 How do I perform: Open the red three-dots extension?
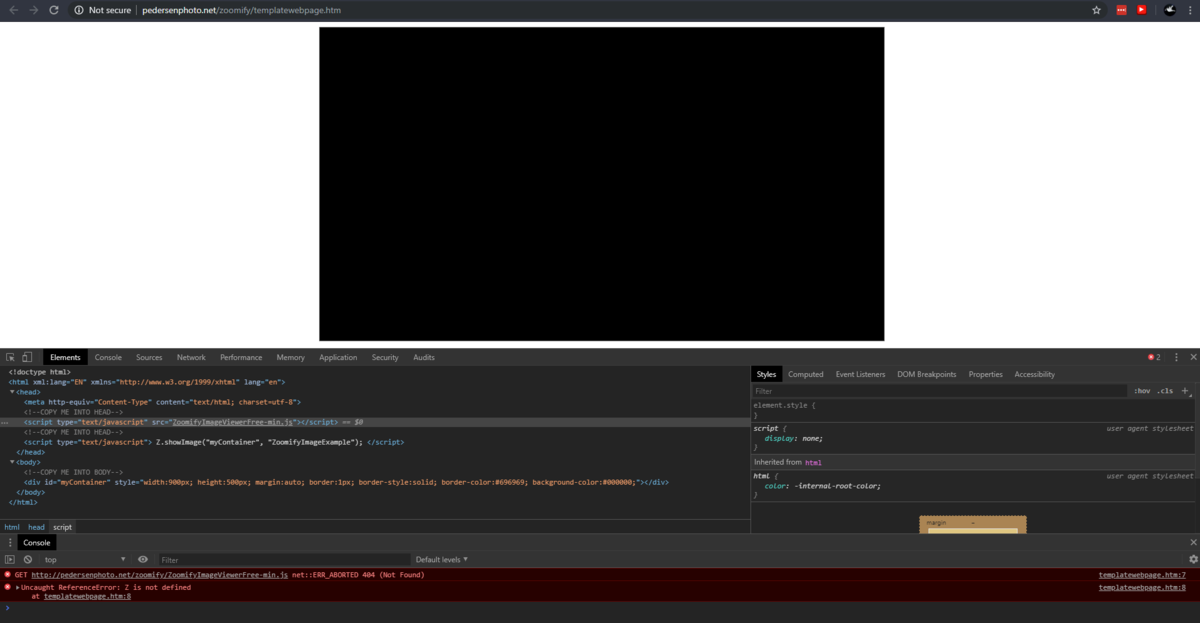tap(1121, 10)
